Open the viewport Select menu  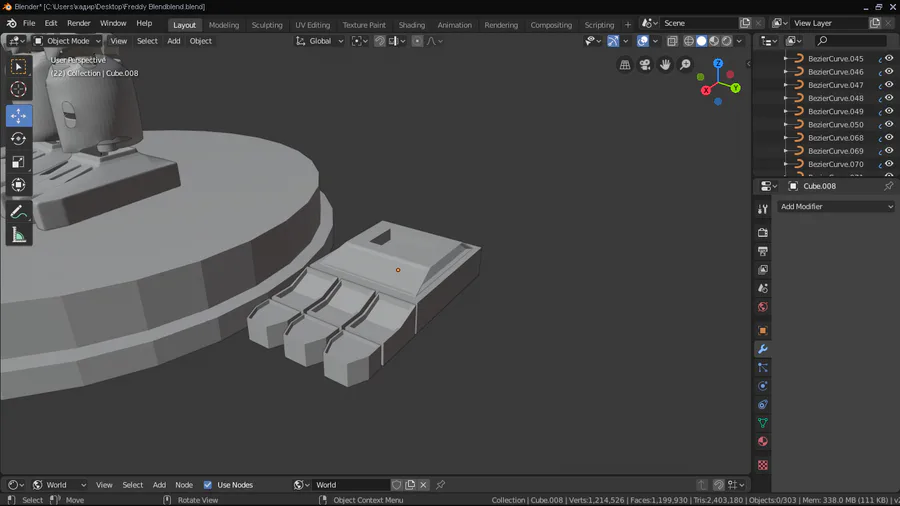click(x=147, y=41)
